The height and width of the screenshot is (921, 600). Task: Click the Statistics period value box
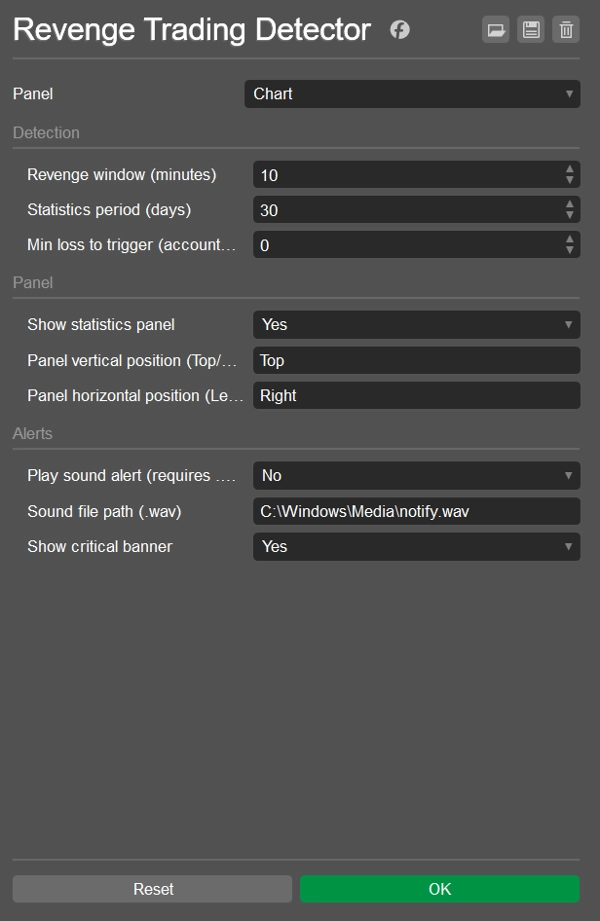pos(400,209)
